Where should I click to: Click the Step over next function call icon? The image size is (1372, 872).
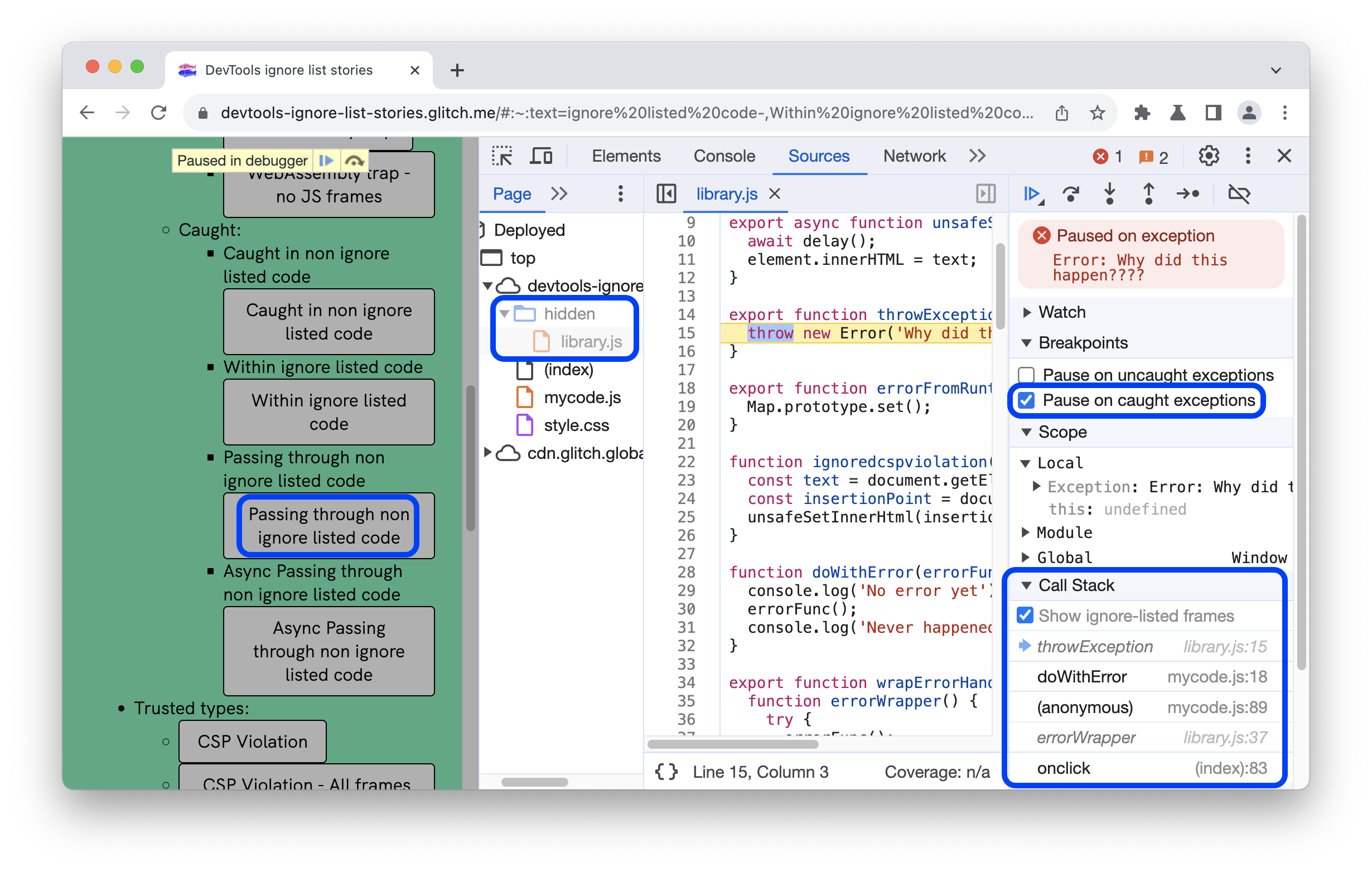pyautogui.click(x=1072, y=194)
